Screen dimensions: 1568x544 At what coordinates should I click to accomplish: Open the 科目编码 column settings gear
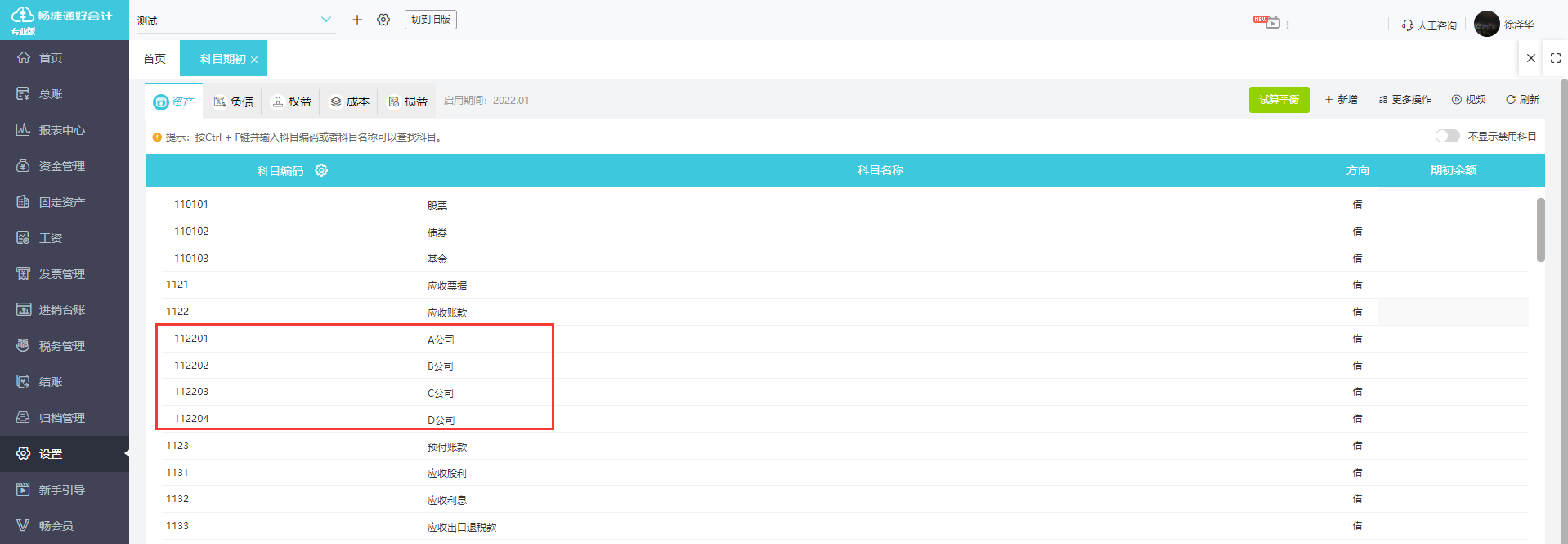(x=321, y=170)
